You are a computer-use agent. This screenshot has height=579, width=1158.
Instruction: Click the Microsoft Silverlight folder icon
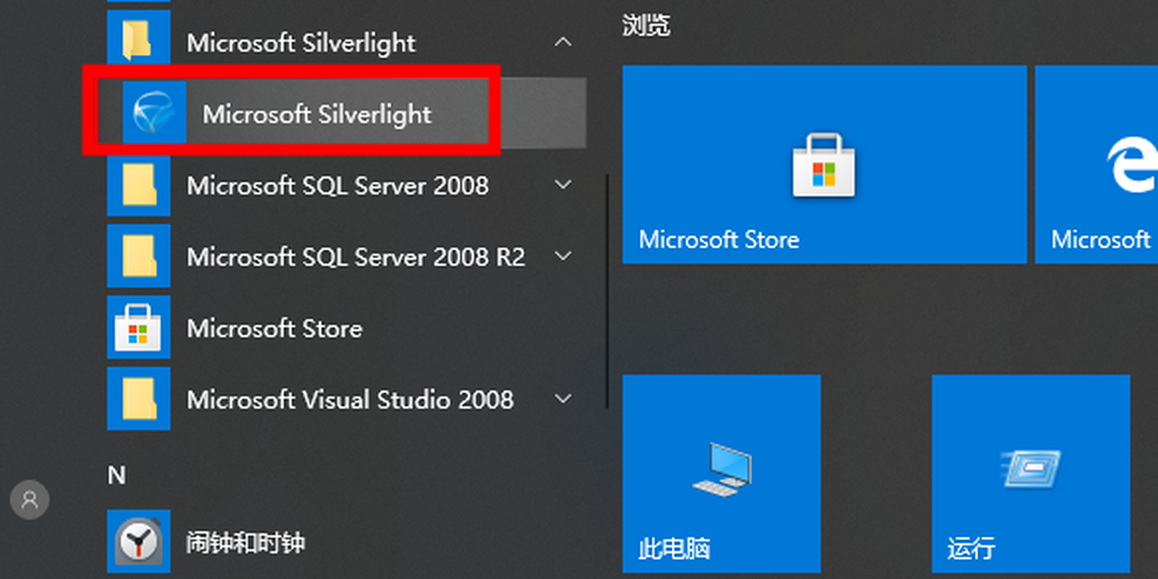point(138,42)
